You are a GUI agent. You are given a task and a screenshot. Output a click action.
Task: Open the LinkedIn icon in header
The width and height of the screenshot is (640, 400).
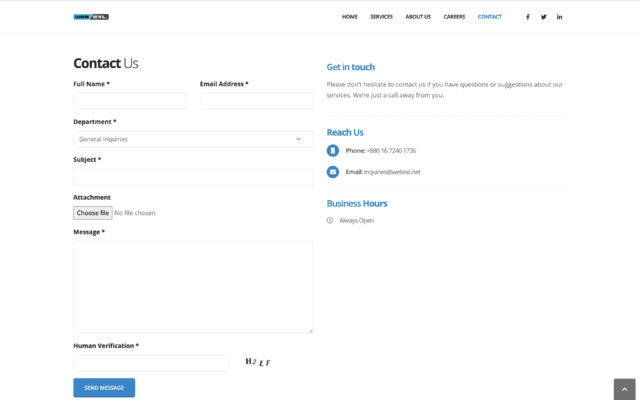tap(559, 17)
